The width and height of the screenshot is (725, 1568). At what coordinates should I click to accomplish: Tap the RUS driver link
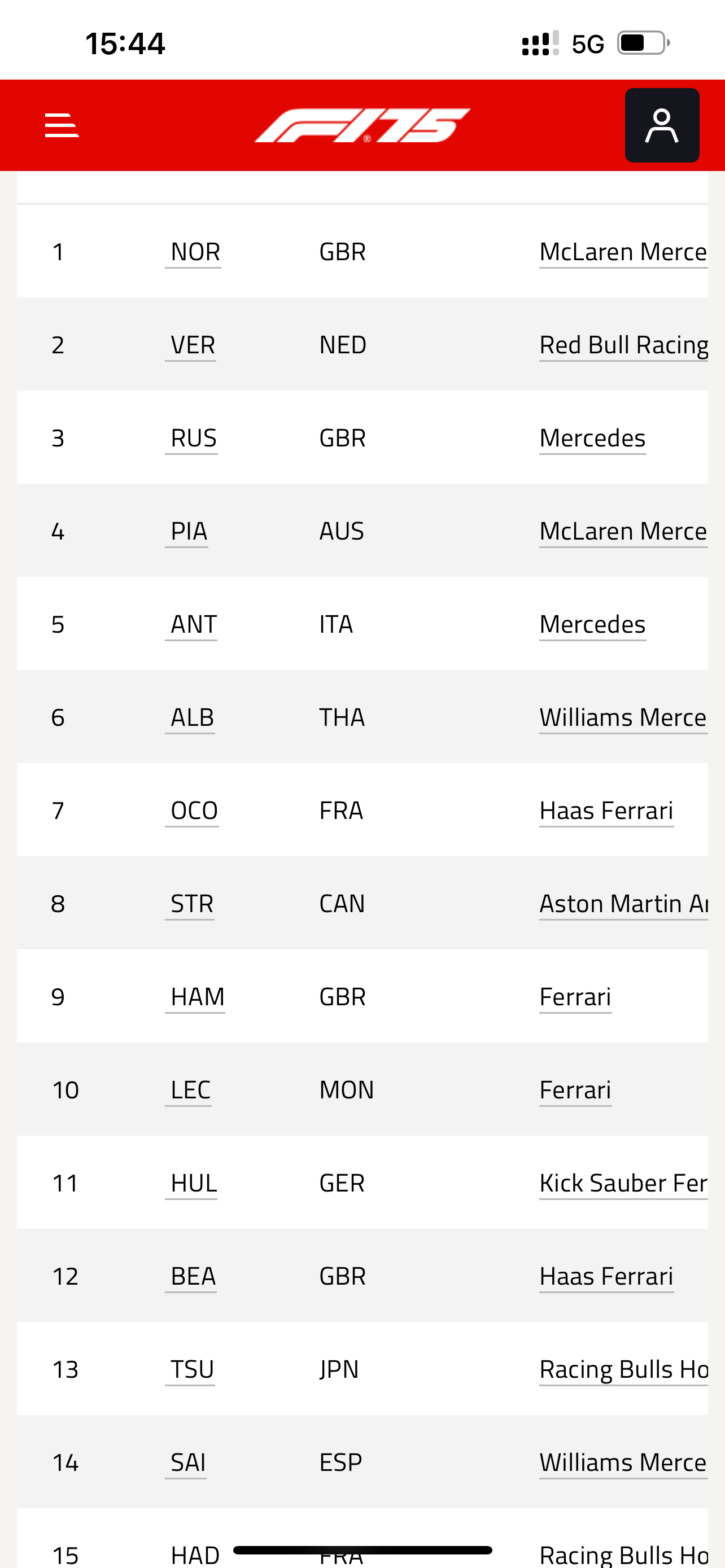pos(193,438)
